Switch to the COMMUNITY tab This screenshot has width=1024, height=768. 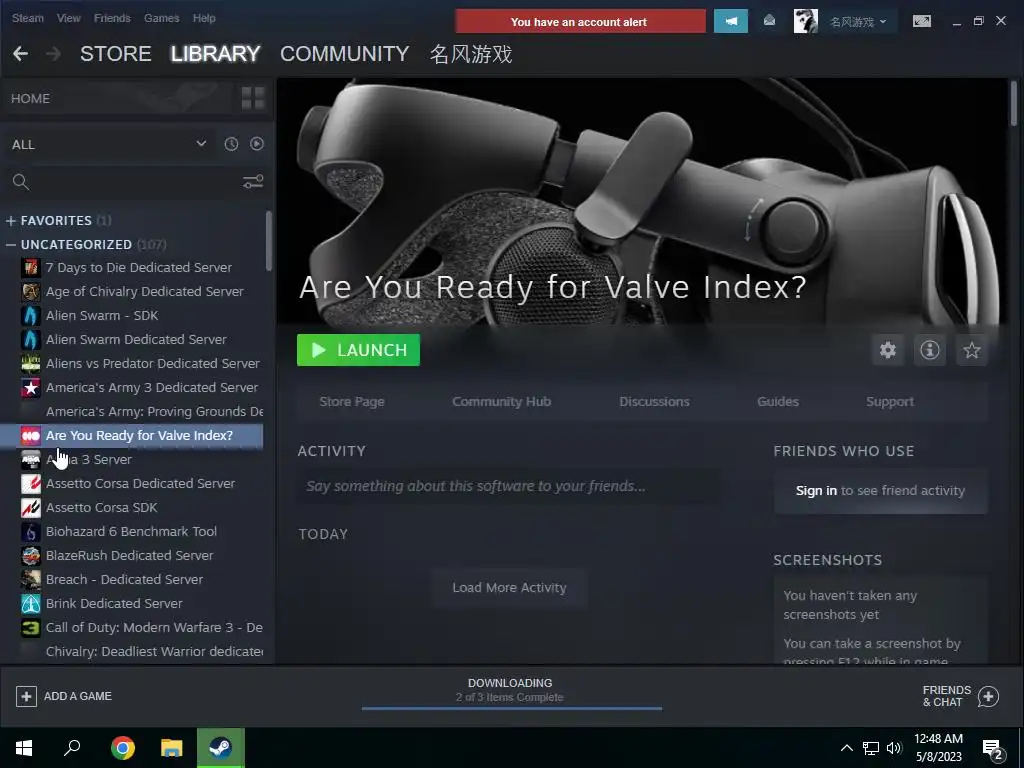click(x=344, y=54)
